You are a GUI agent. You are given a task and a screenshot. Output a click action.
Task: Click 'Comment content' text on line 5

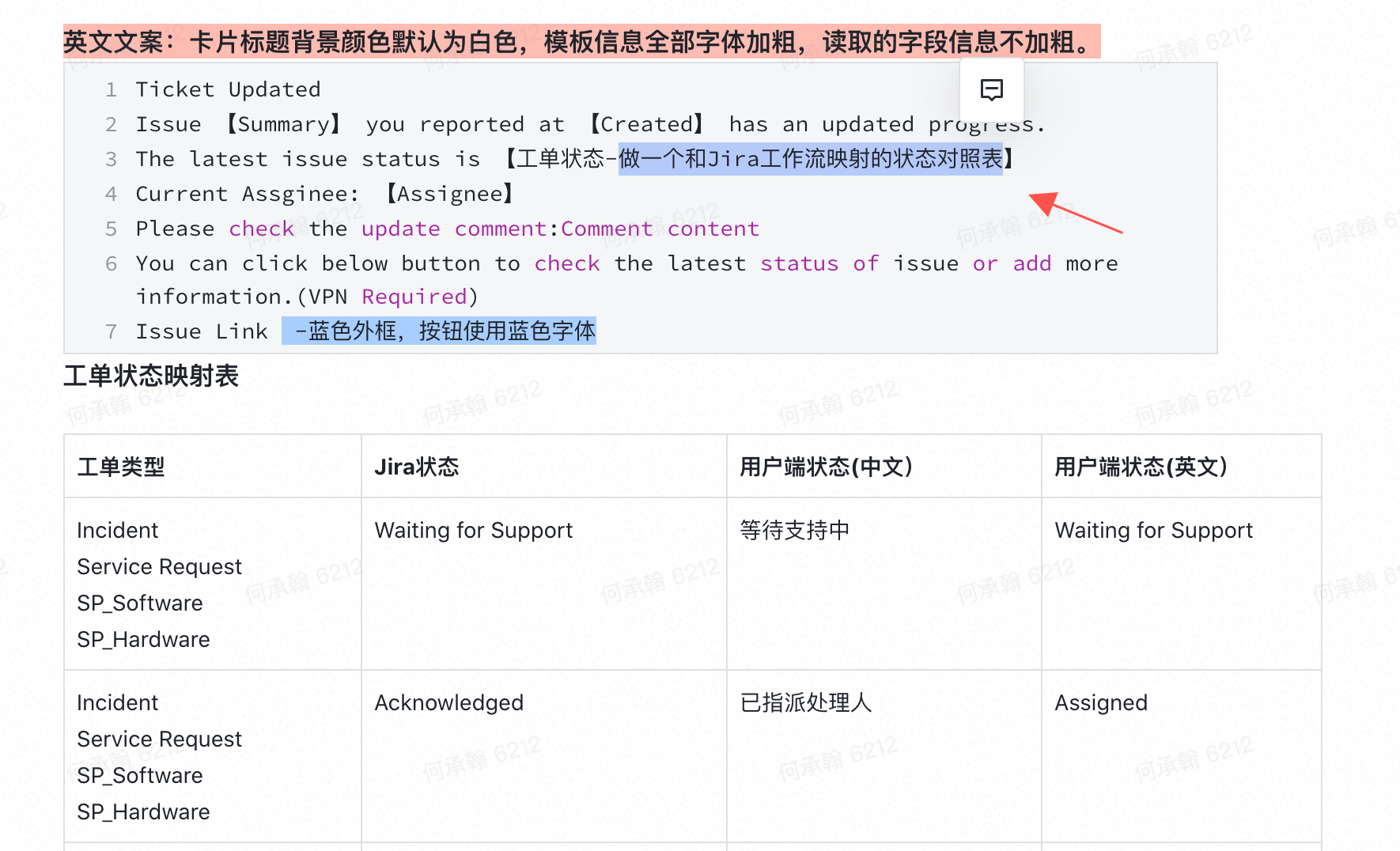click(660, 229)
